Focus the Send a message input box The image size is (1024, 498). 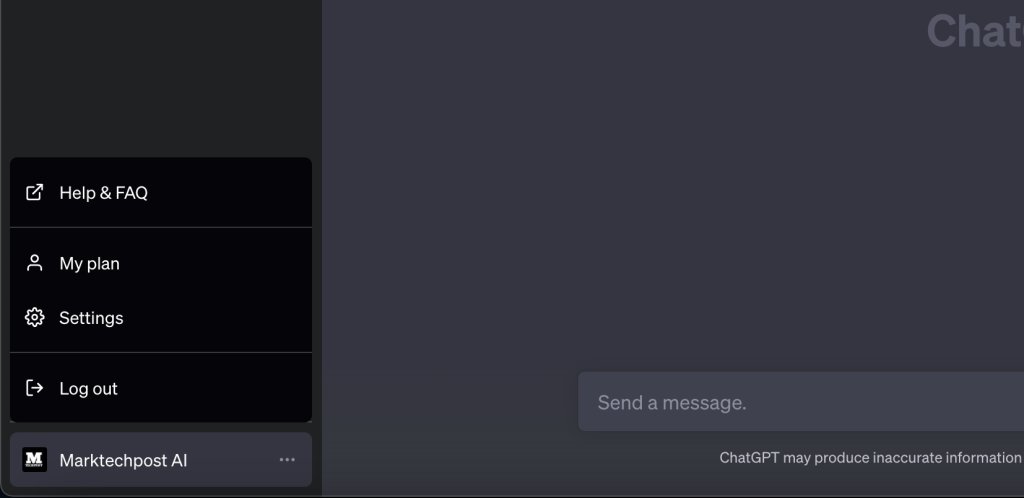[801, 401]
